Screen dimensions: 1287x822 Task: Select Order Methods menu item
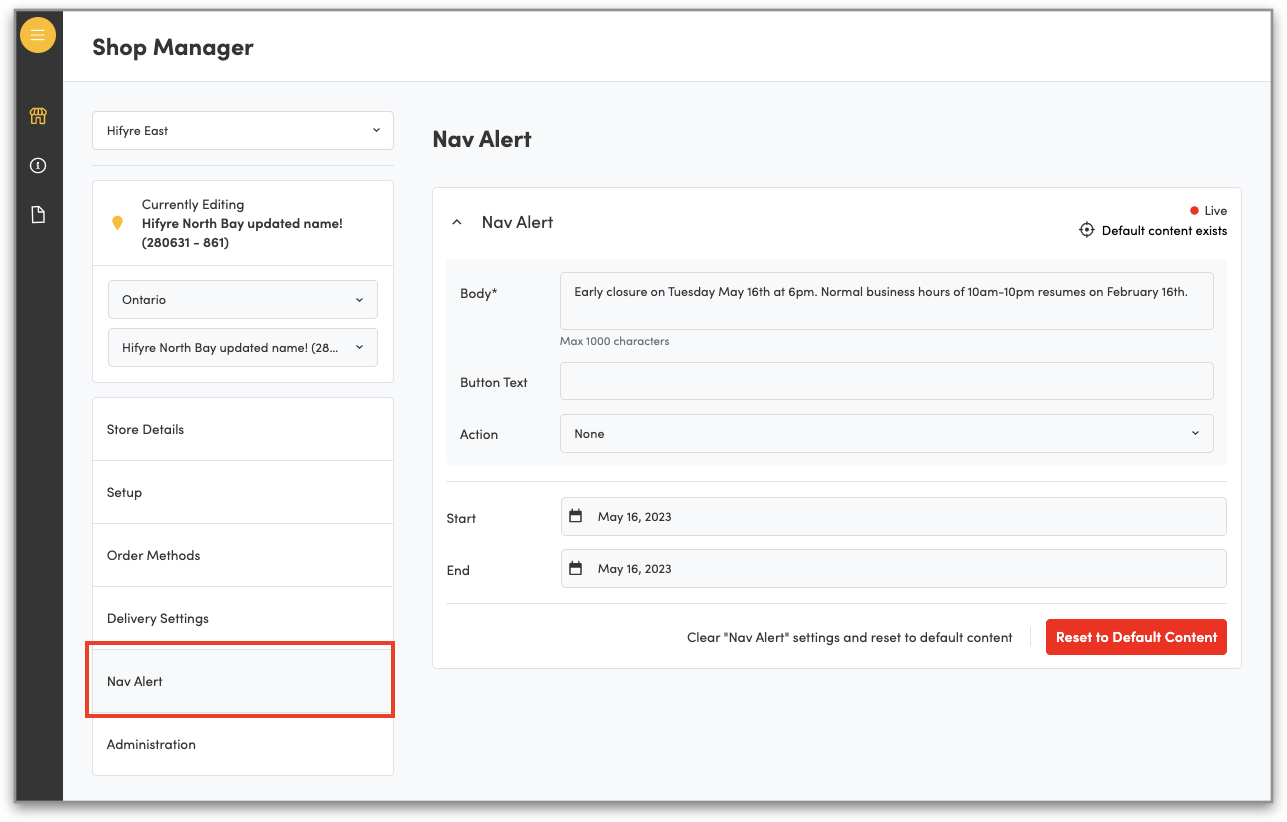243,556
